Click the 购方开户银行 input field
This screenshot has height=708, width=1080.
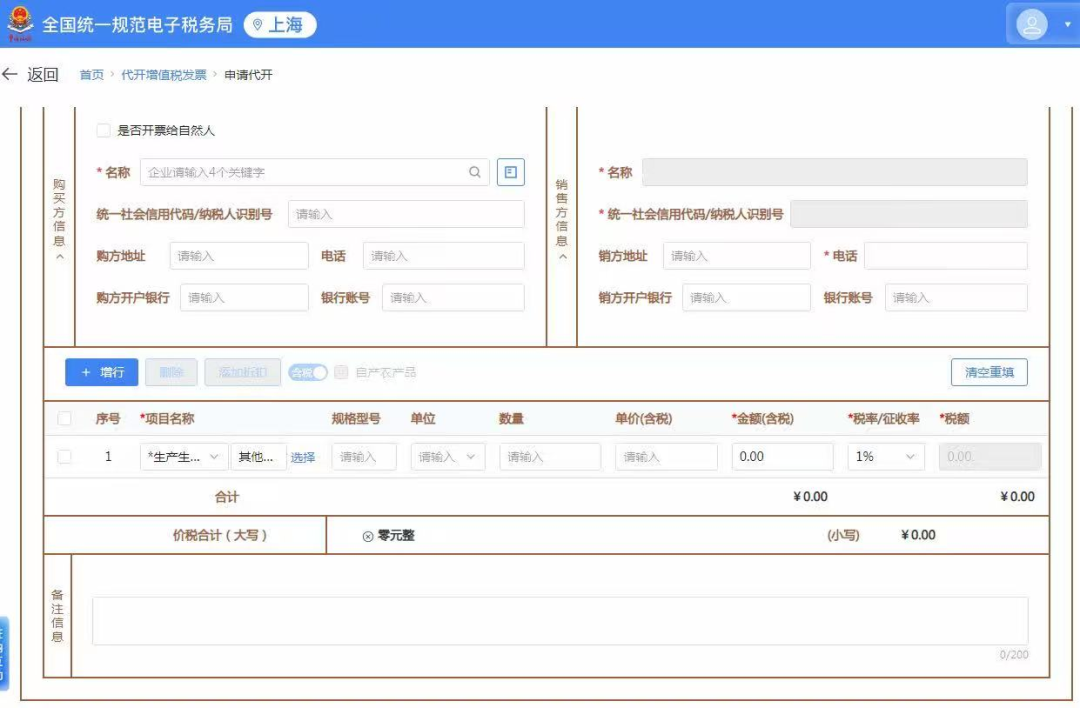(x=244, y=298)
